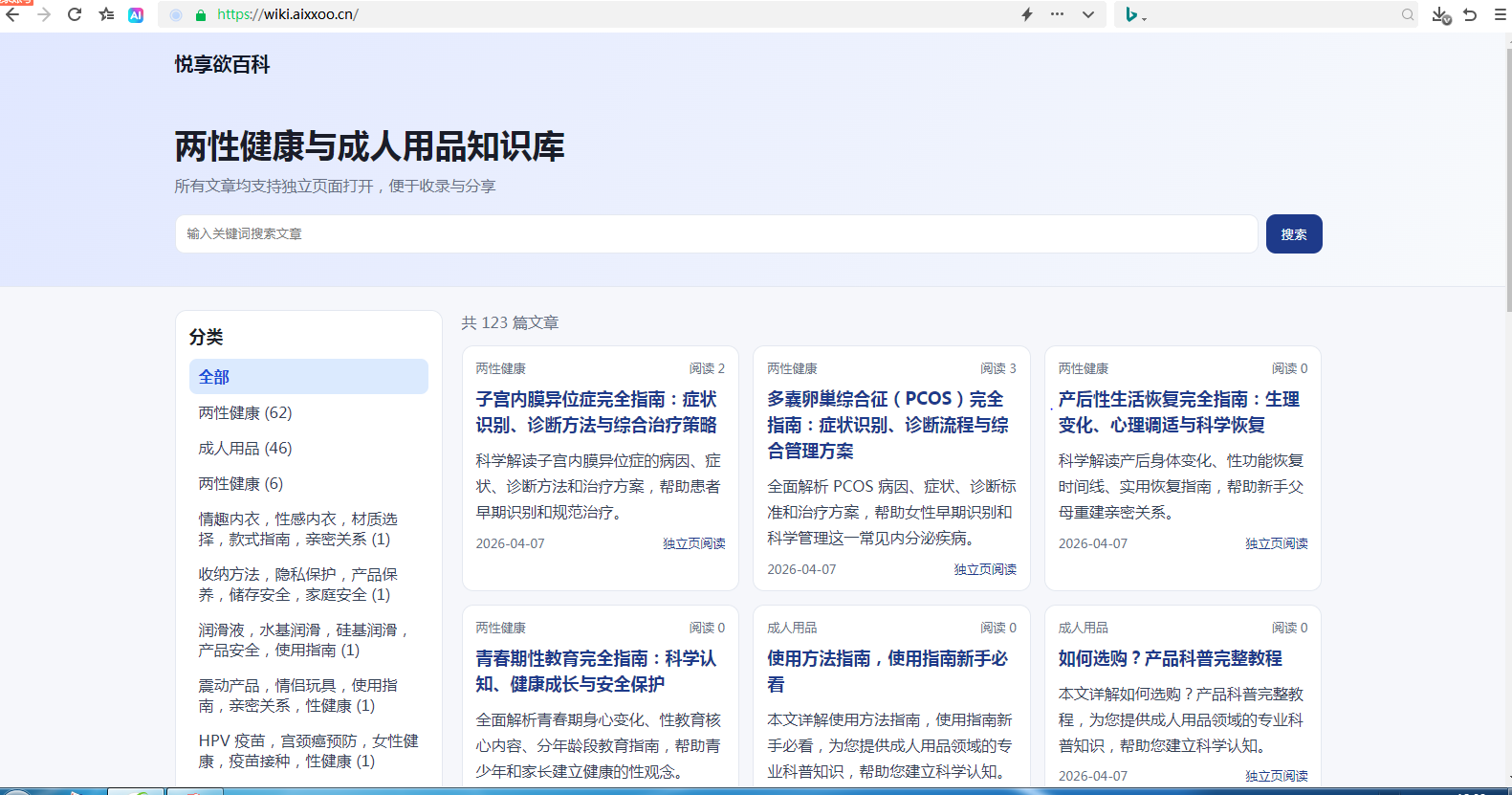This screenshot has height=795, width=1512.
Task: Open the favorites star list icon
Action: [106, 14]
